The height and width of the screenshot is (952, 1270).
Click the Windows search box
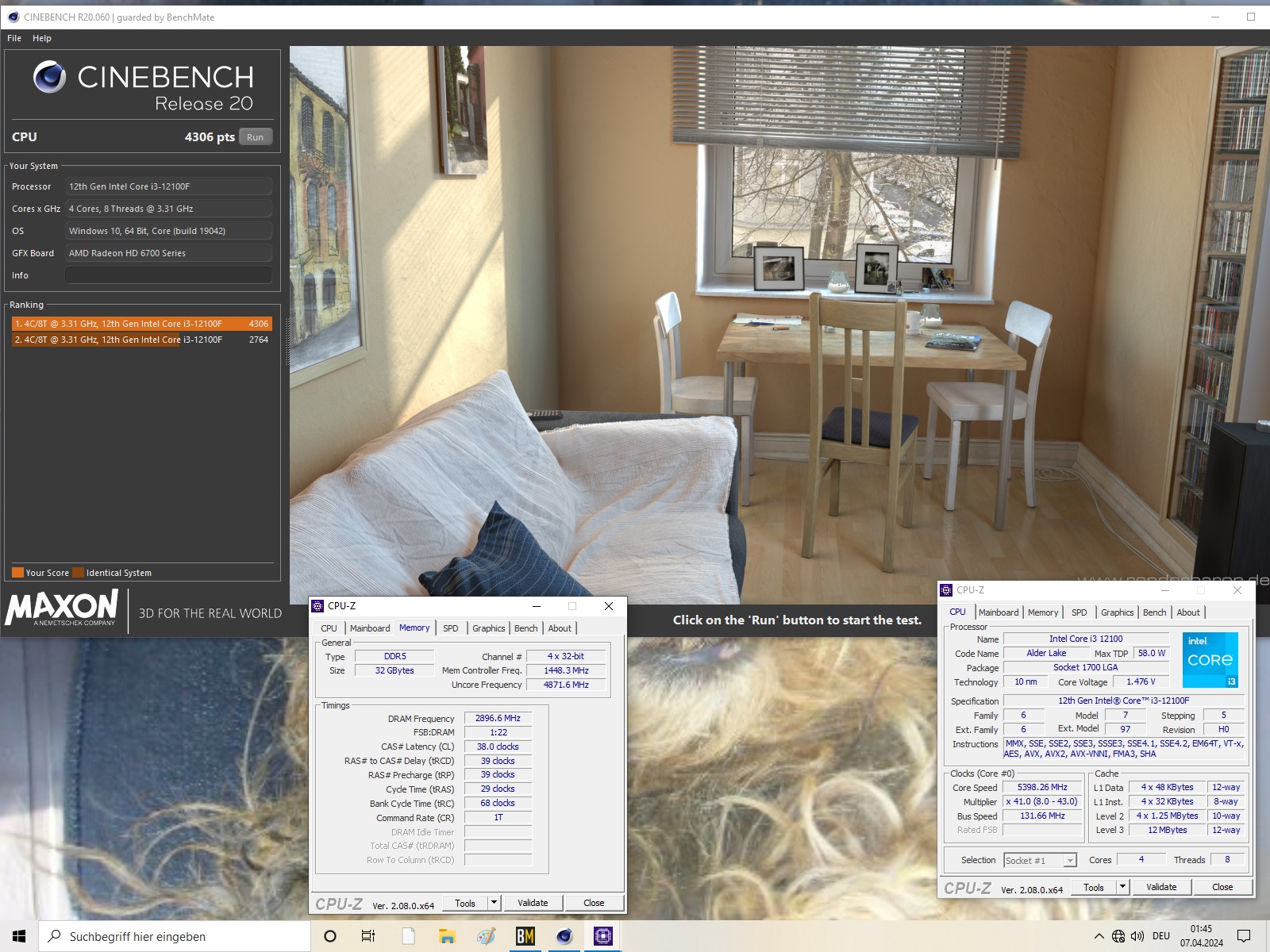[x=175, y=936]
